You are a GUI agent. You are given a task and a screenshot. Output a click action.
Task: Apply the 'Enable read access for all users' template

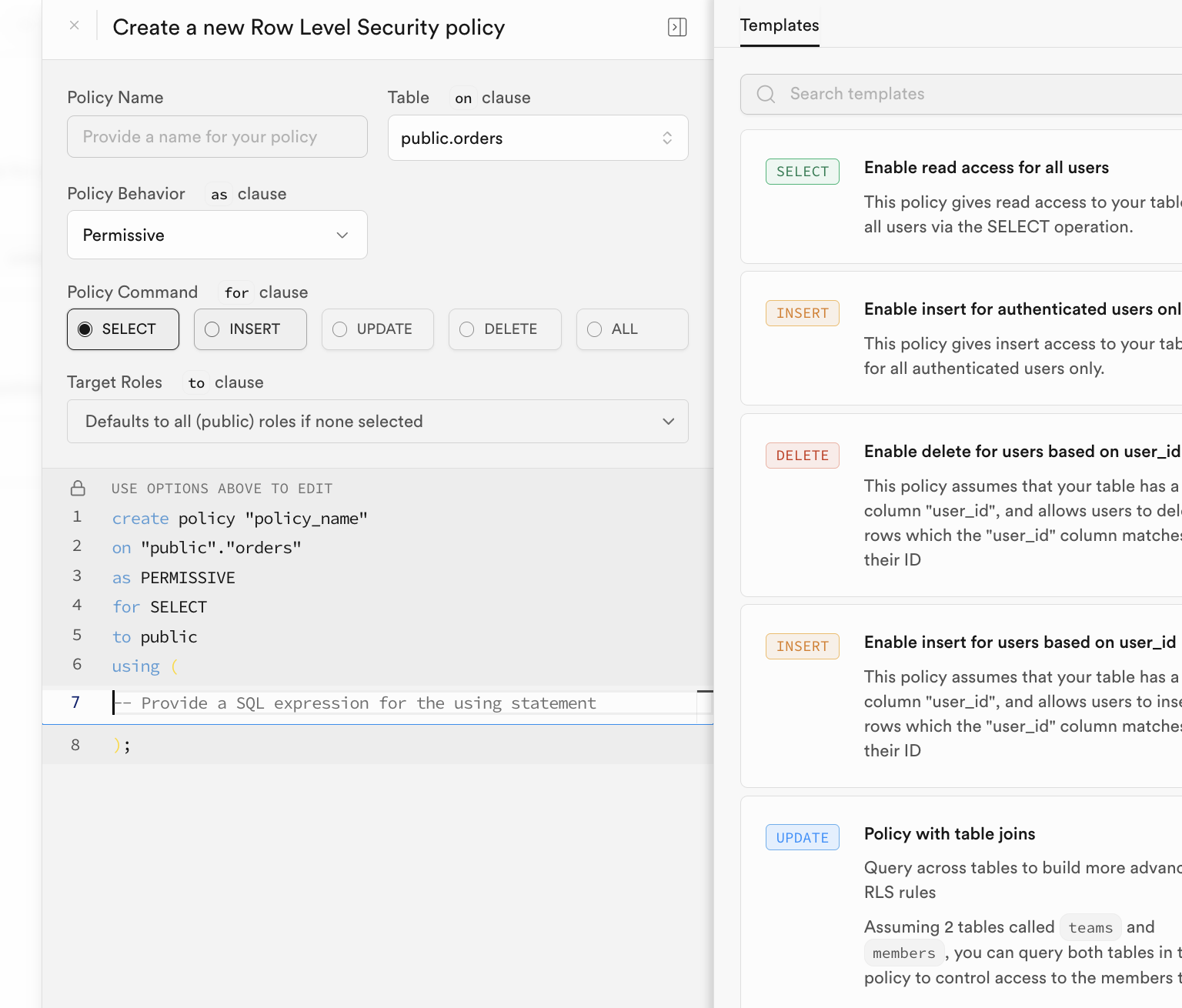986,168
